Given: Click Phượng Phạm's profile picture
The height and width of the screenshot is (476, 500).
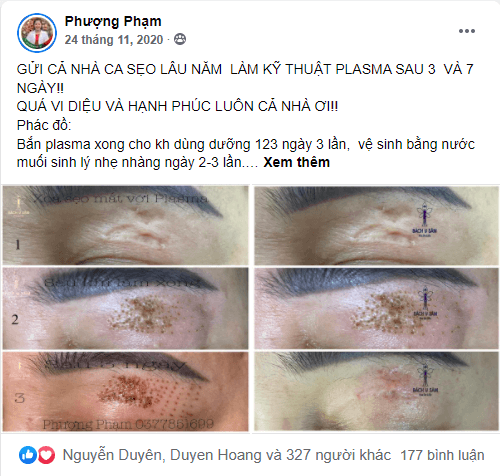Looking at the screenshot, I should [x=37, y=33].
